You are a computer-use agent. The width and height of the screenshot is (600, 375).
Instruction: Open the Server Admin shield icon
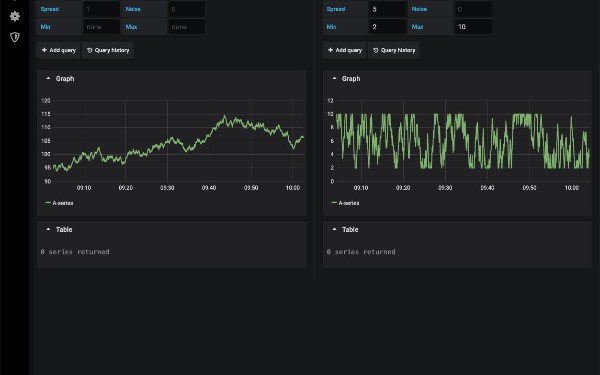[15, 37]
